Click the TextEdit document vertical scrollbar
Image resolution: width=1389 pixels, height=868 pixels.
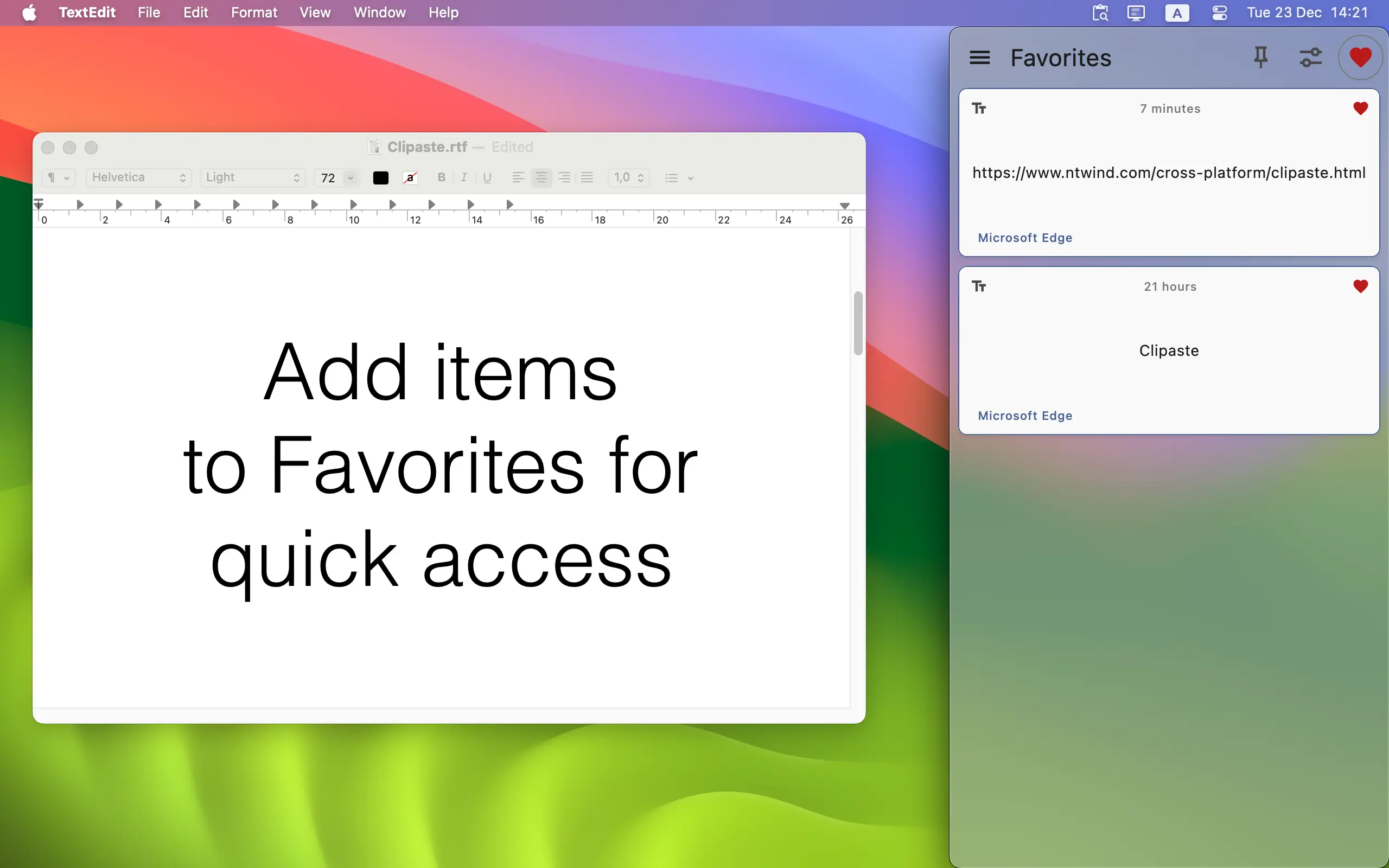point(857,323)
